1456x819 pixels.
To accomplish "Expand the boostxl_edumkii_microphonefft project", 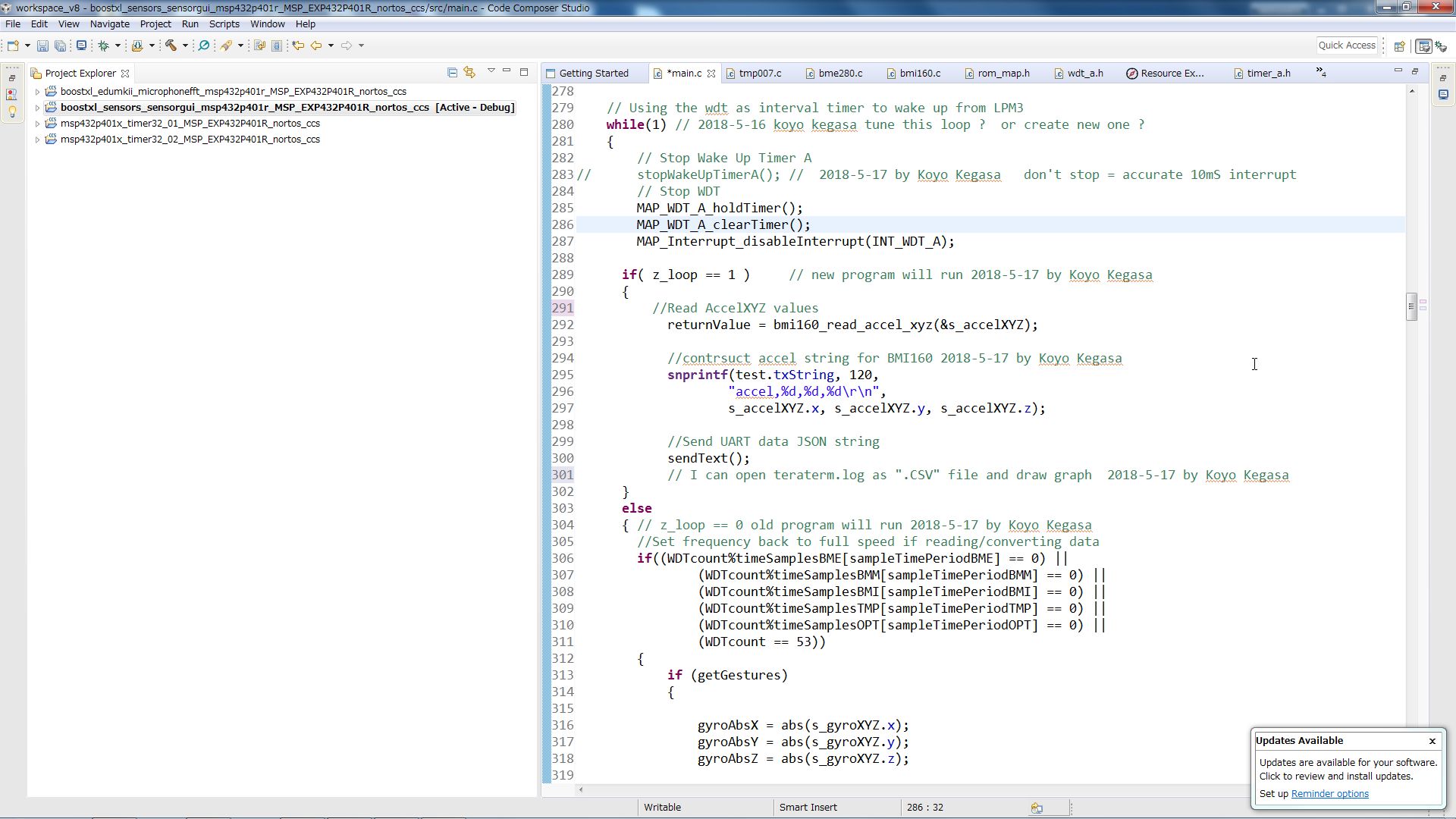I will tap(37, 92).
